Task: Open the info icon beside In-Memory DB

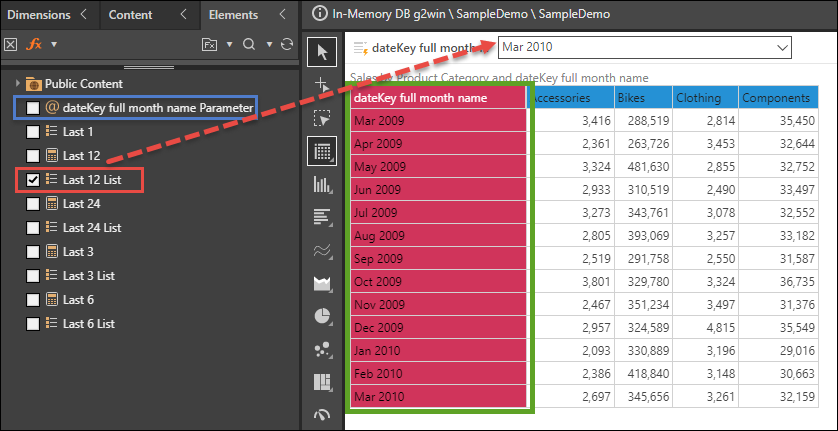Action: [x=320, y=14]
